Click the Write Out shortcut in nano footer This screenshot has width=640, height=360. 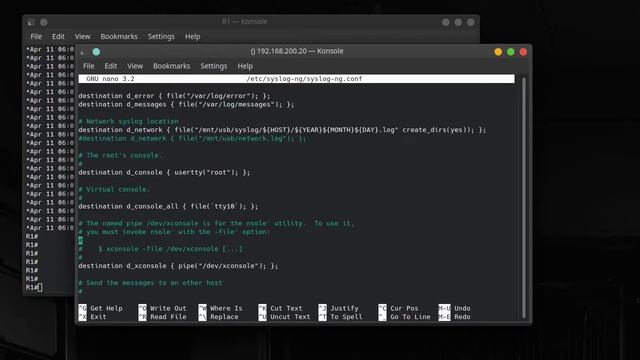coord(162,308)
